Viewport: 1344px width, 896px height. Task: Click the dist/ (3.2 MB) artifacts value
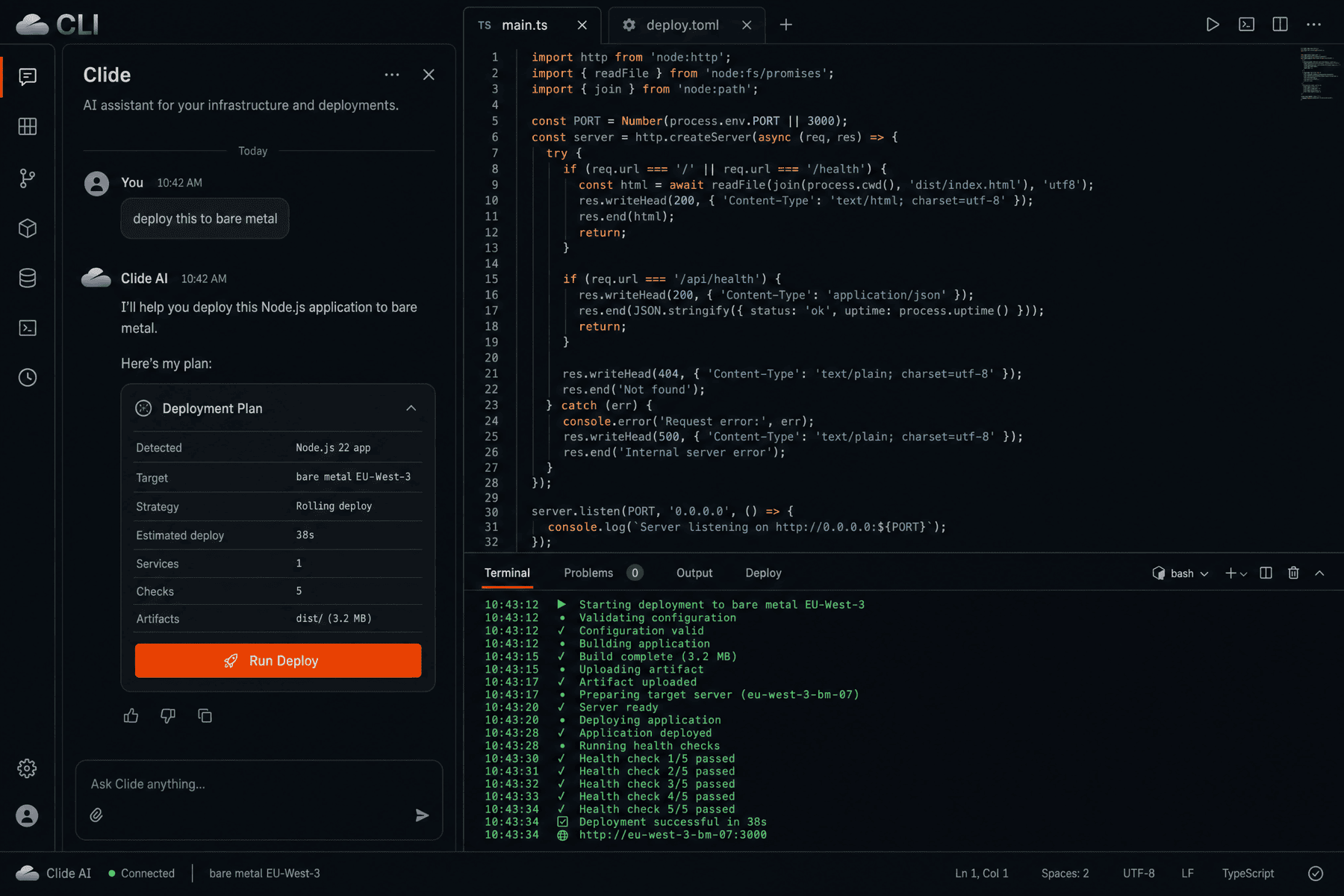click(334, 618)
